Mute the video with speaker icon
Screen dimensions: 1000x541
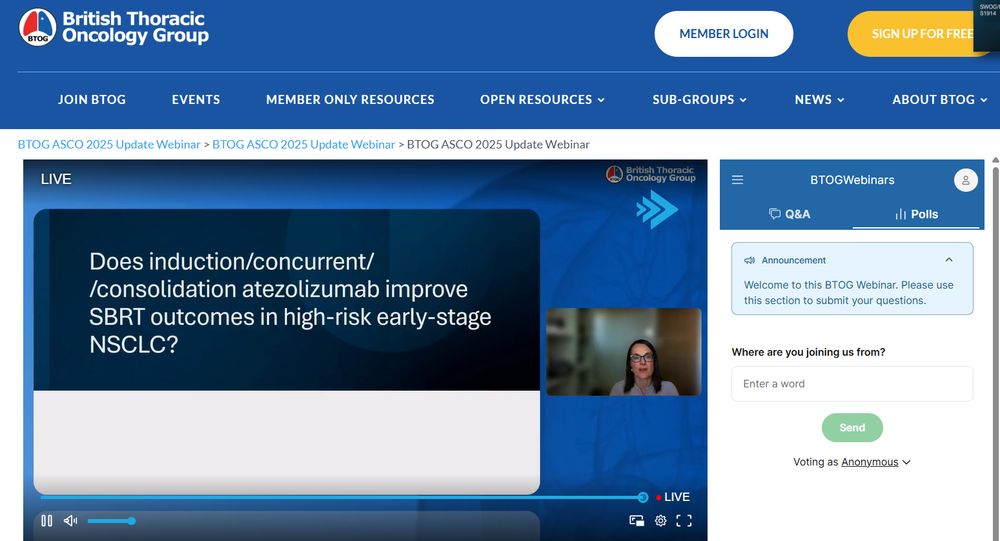pyautogui.click(x=70, y=521)
